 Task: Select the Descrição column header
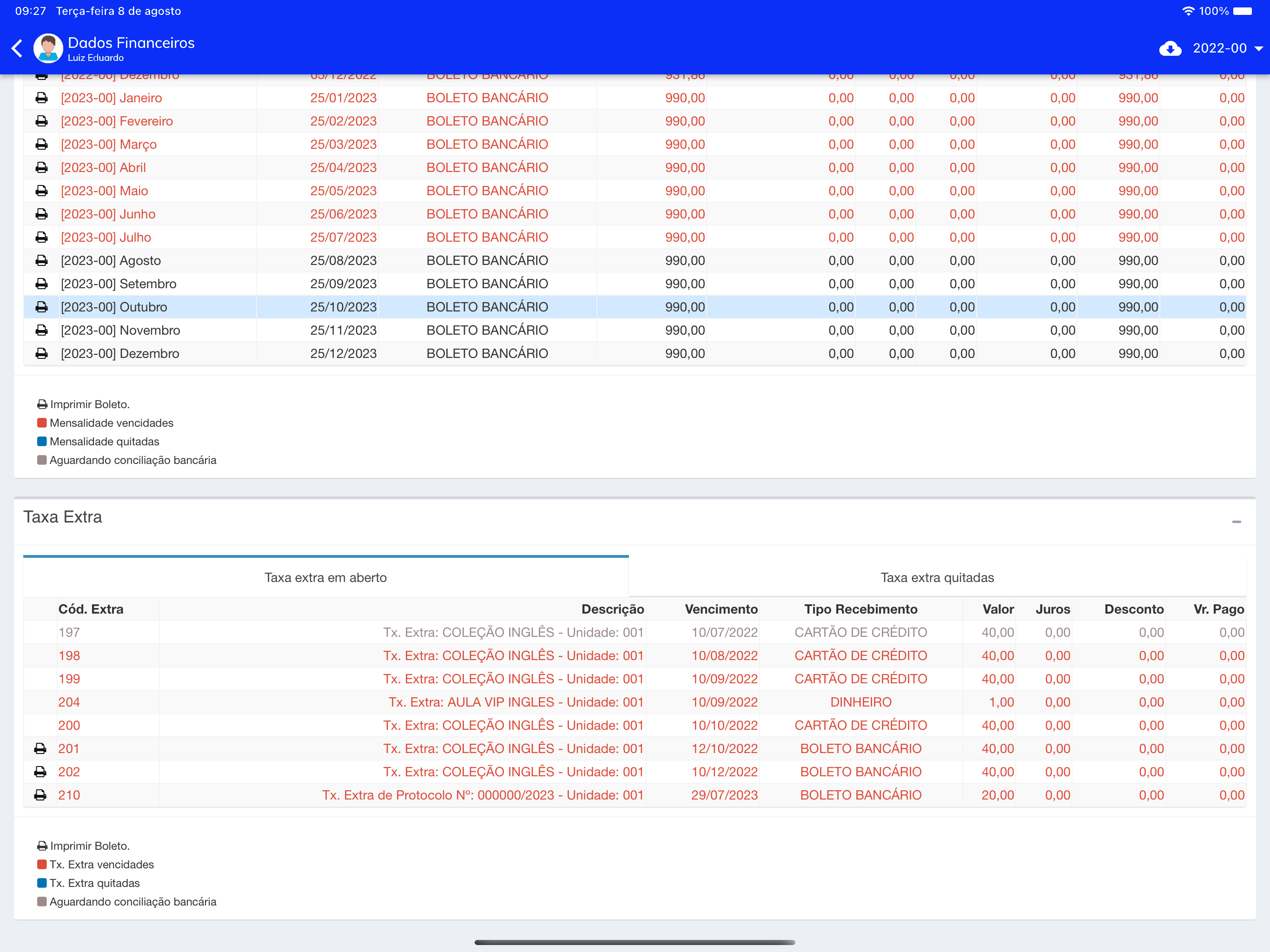pyautogui.click(x=613, y=609)
